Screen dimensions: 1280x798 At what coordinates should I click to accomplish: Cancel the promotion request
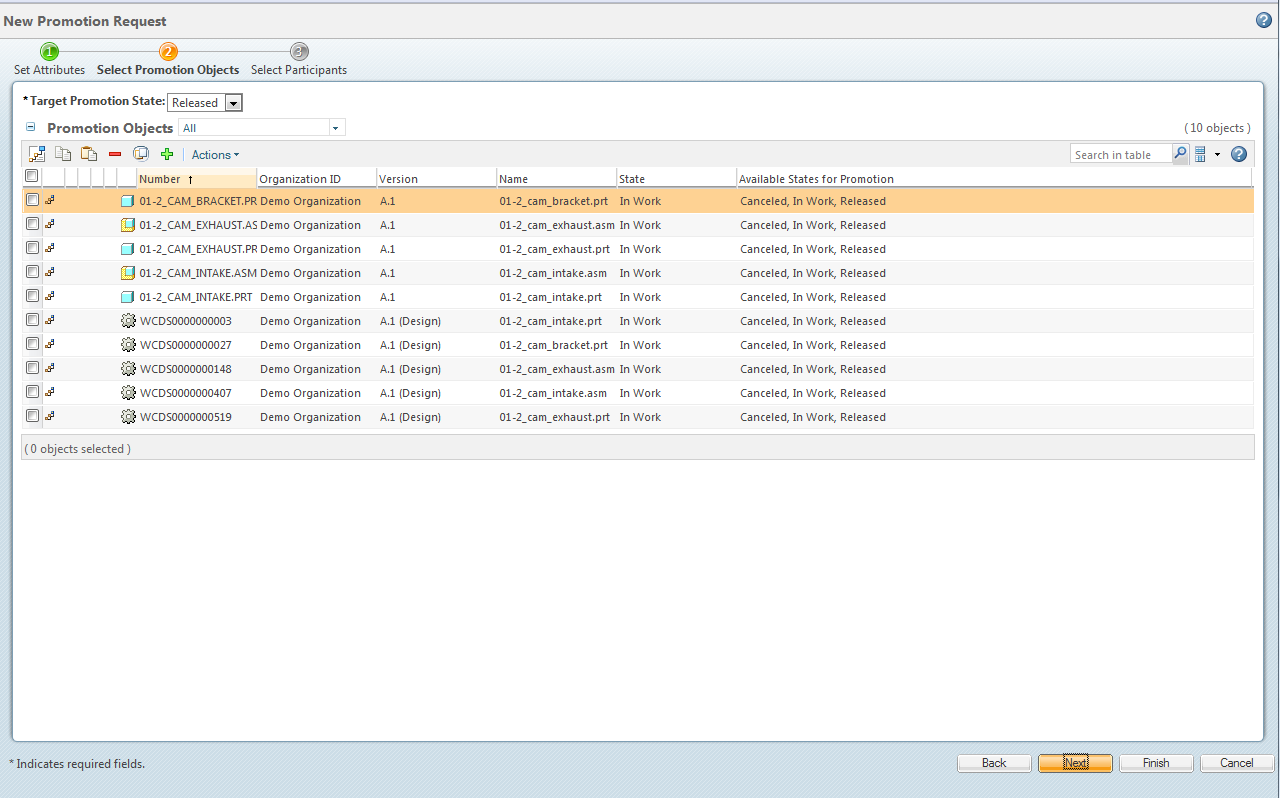pyautogui.click(x=1237, y=763)
